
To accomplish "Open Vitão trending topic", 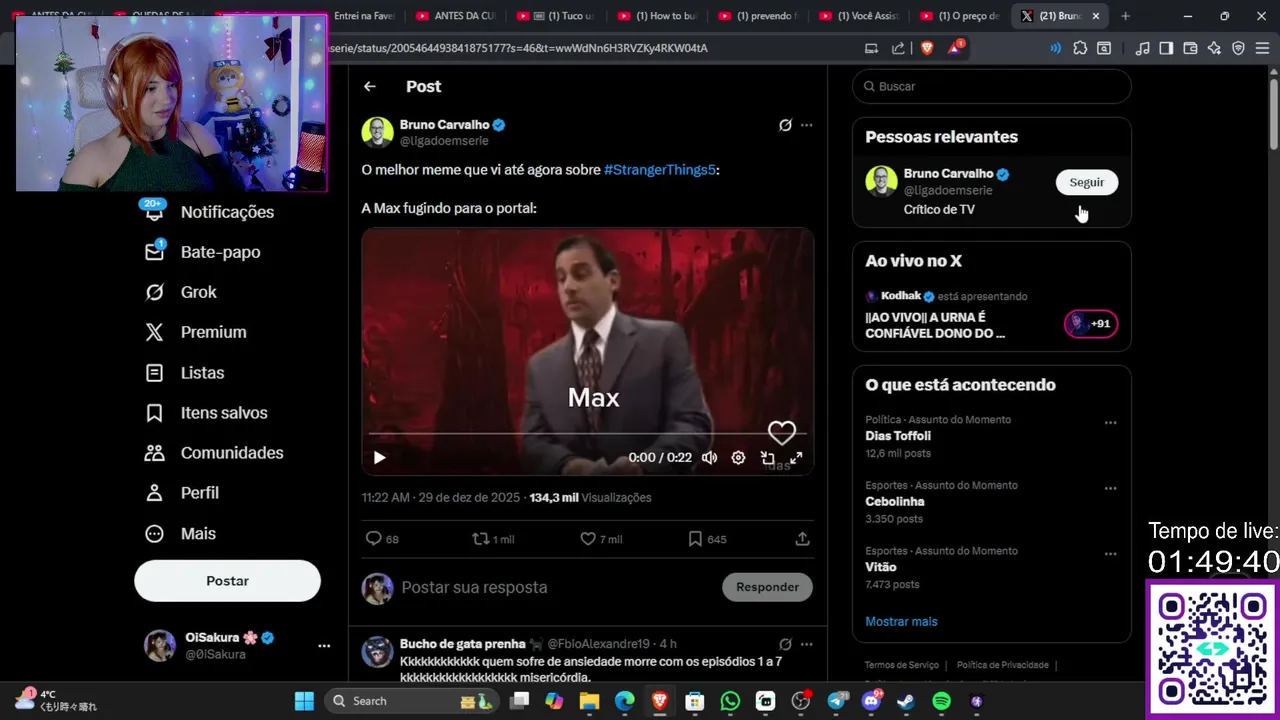I will [881, 567].
